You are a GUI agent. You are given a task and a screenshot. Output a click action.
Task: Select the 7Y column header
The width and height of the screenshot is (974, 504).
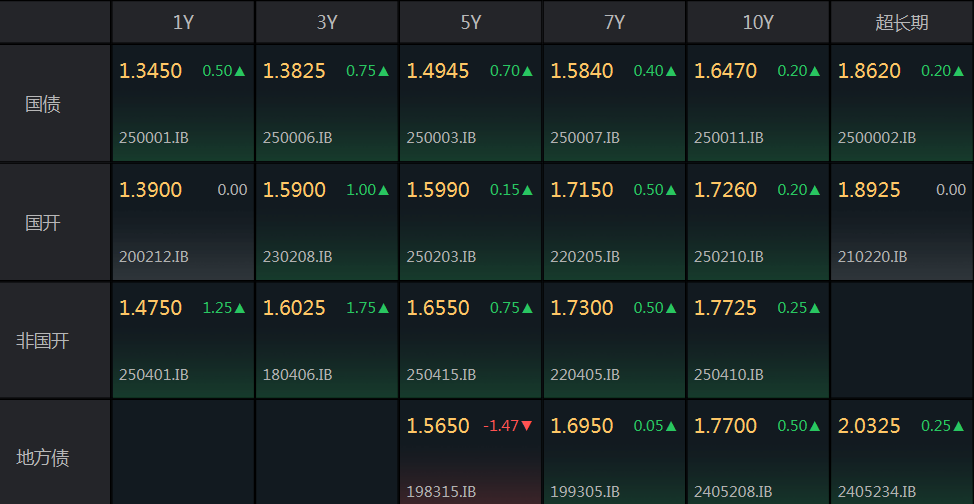pos(614,22)
